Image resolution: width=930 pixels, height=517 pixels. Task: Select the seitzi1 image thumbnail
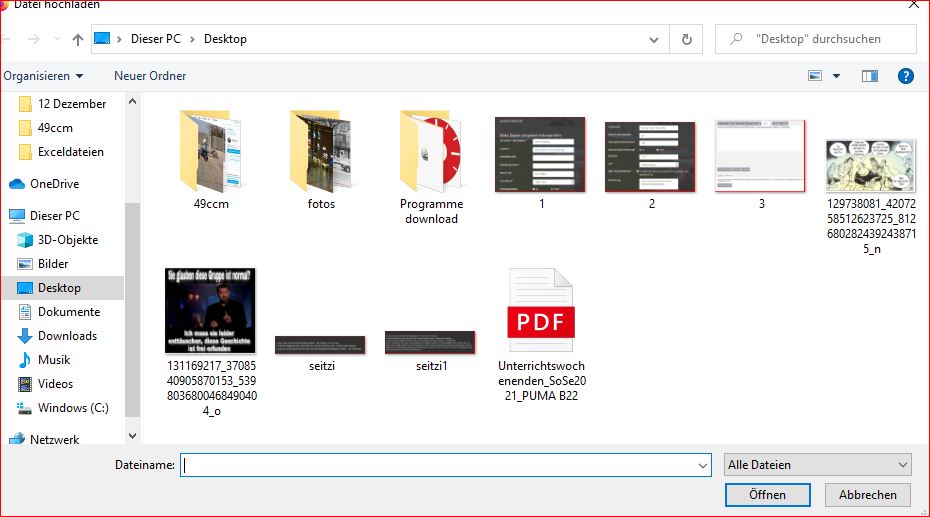pos(431,343)
